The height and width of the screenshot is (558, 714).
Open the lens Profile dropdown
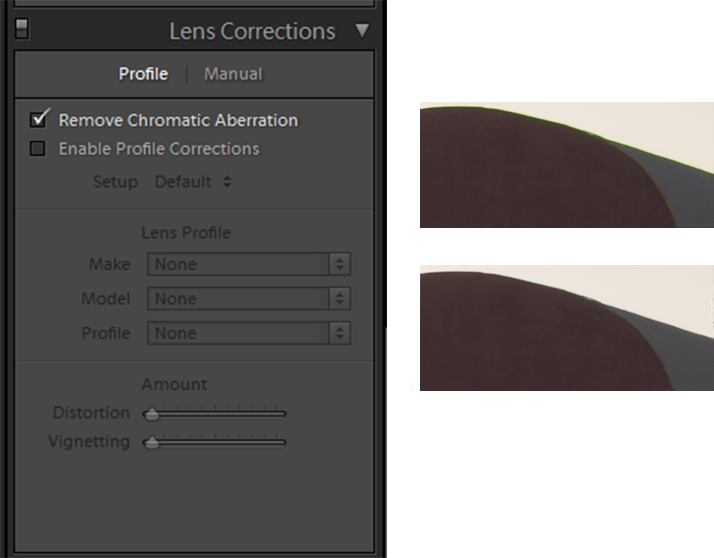coord(249,333)
